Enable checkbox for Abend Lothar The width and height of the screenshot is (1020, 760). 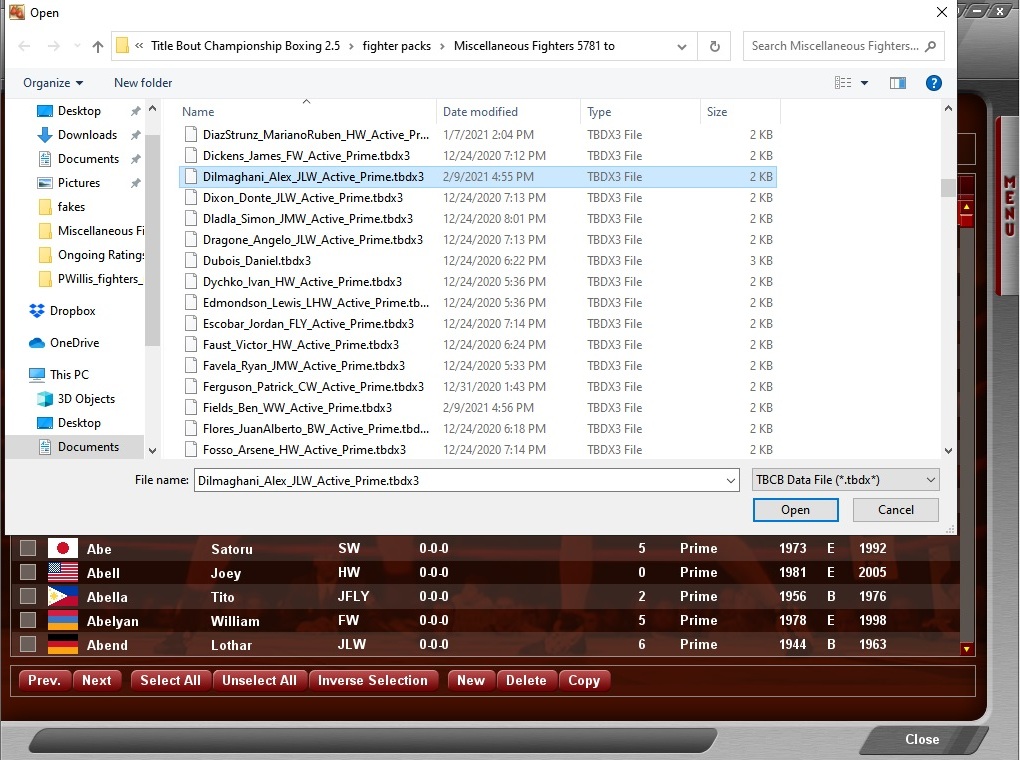[x=28, y=644]
